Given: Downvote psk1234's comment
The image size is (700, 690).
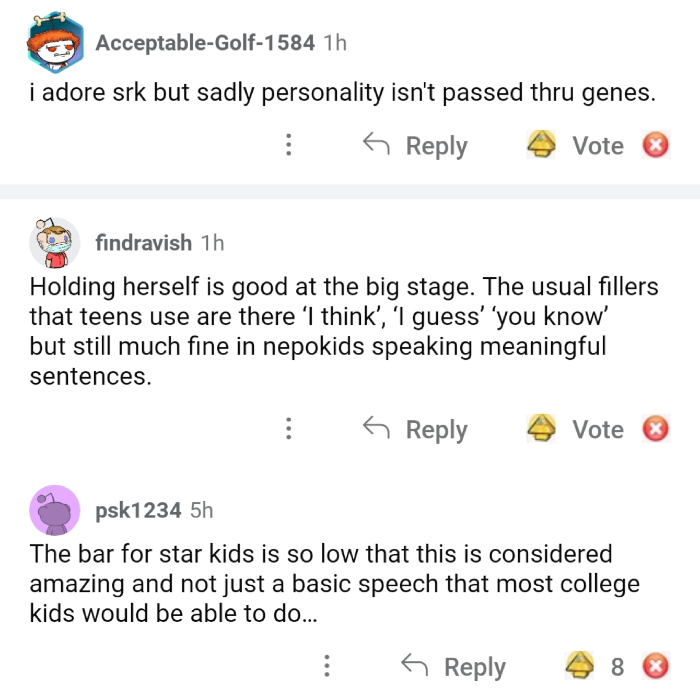Looking at the screenshot, I should (655, 666).
